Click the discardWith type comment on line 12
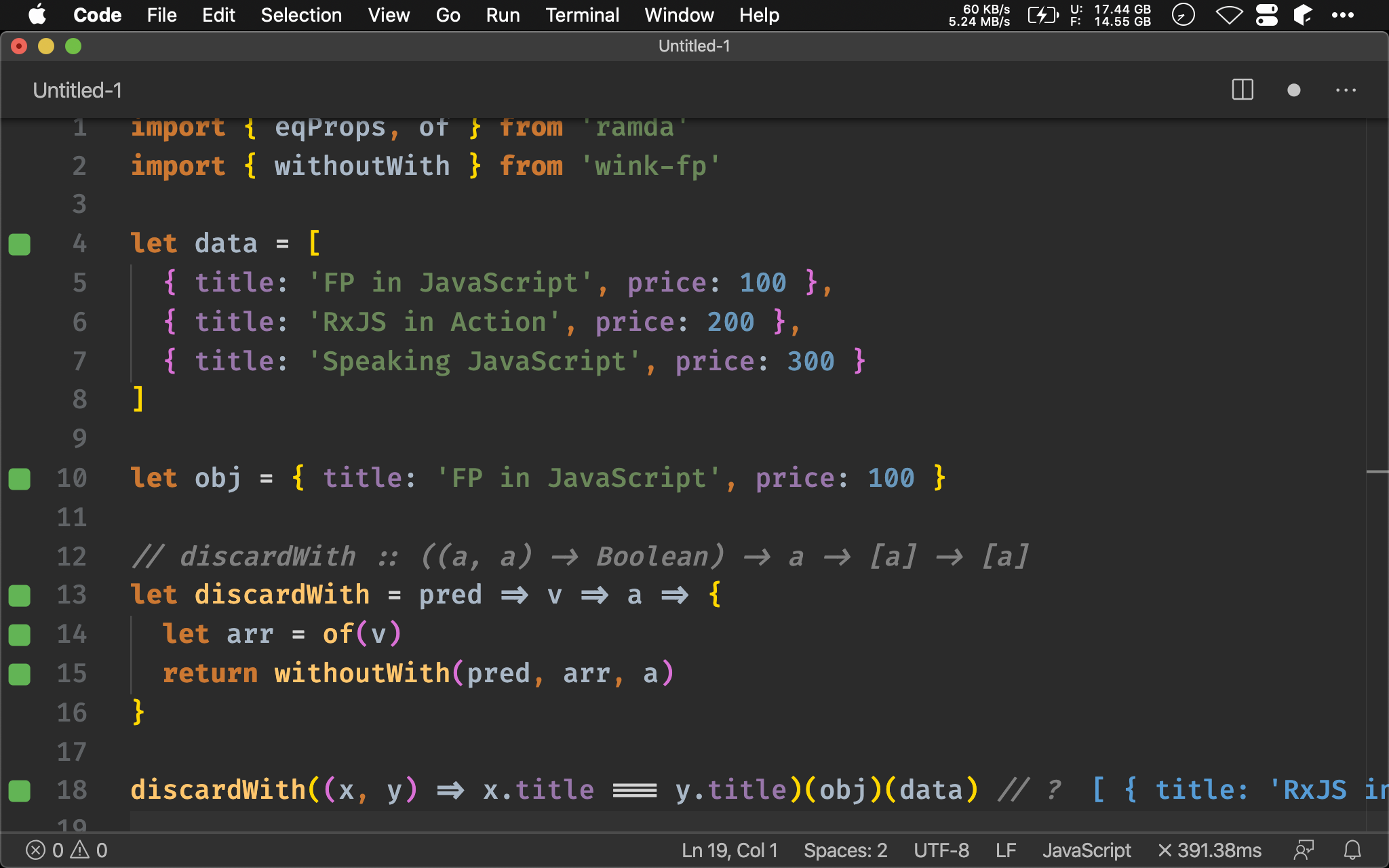This screenshot has width=1389, height=868. 581,556
